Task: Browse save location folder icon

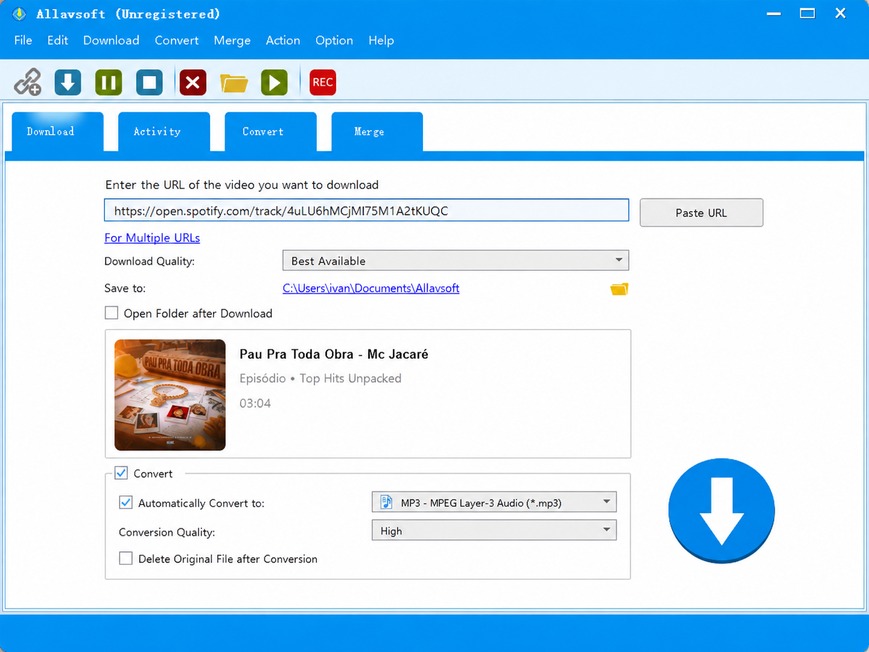Action: point(619,289)
